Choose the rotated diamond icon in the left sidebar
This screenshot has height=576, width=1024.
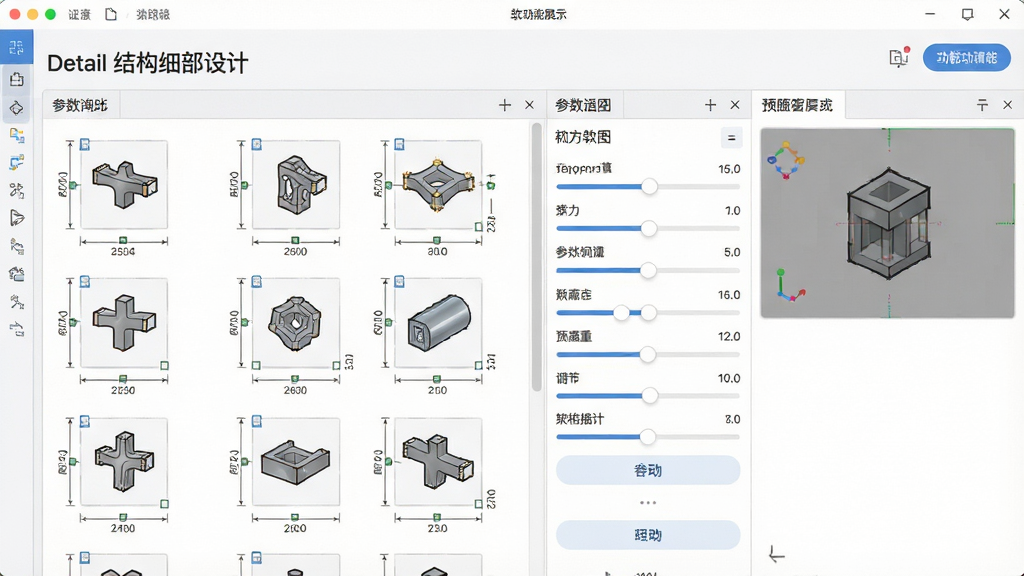[16, 108]
